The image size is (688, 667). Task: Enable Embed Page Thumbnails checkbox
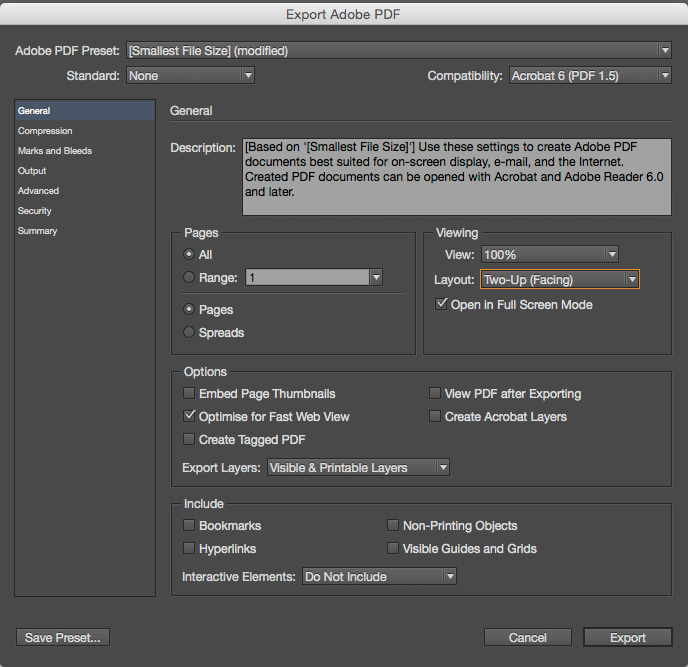pos(189,393)
